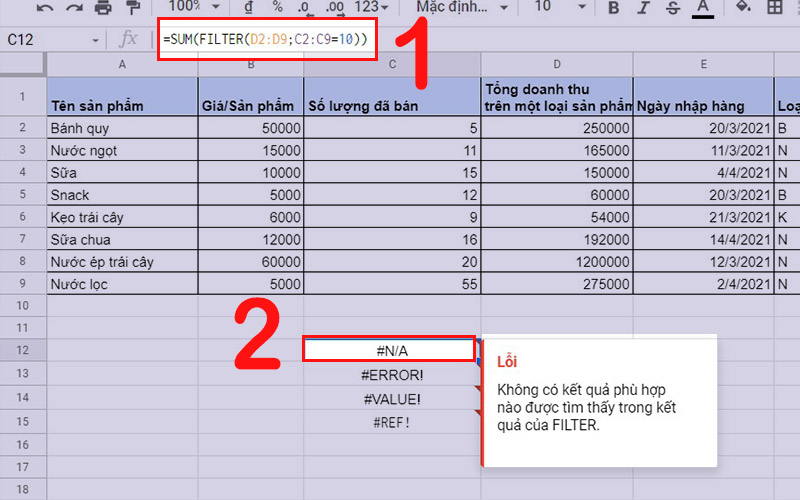Select row 12 header
This screenshot has width=800, height=500.
[23, 349]
